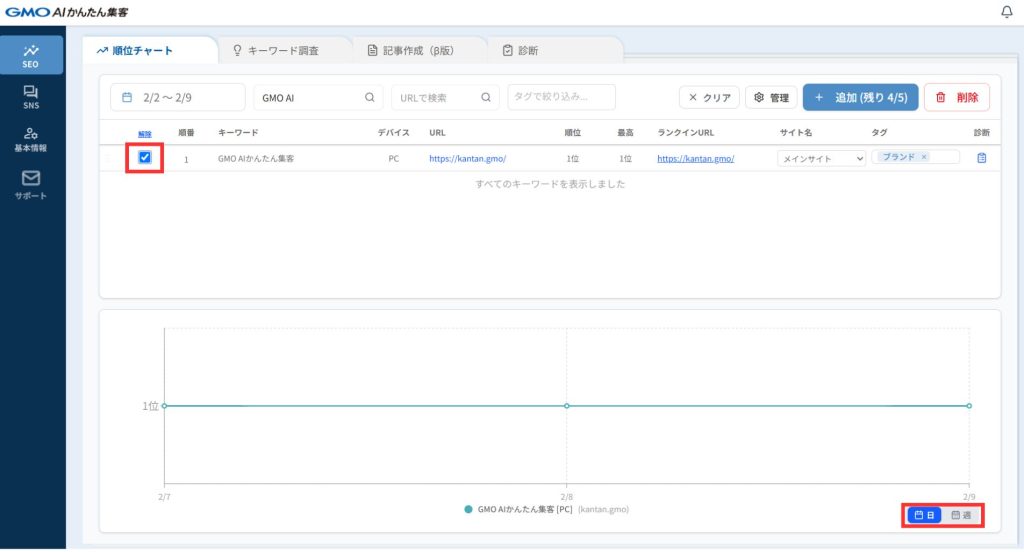Viewport: 1024px width, 552px height.
Task: Remove the ブランド tag with x
Action: pos(924,157)
